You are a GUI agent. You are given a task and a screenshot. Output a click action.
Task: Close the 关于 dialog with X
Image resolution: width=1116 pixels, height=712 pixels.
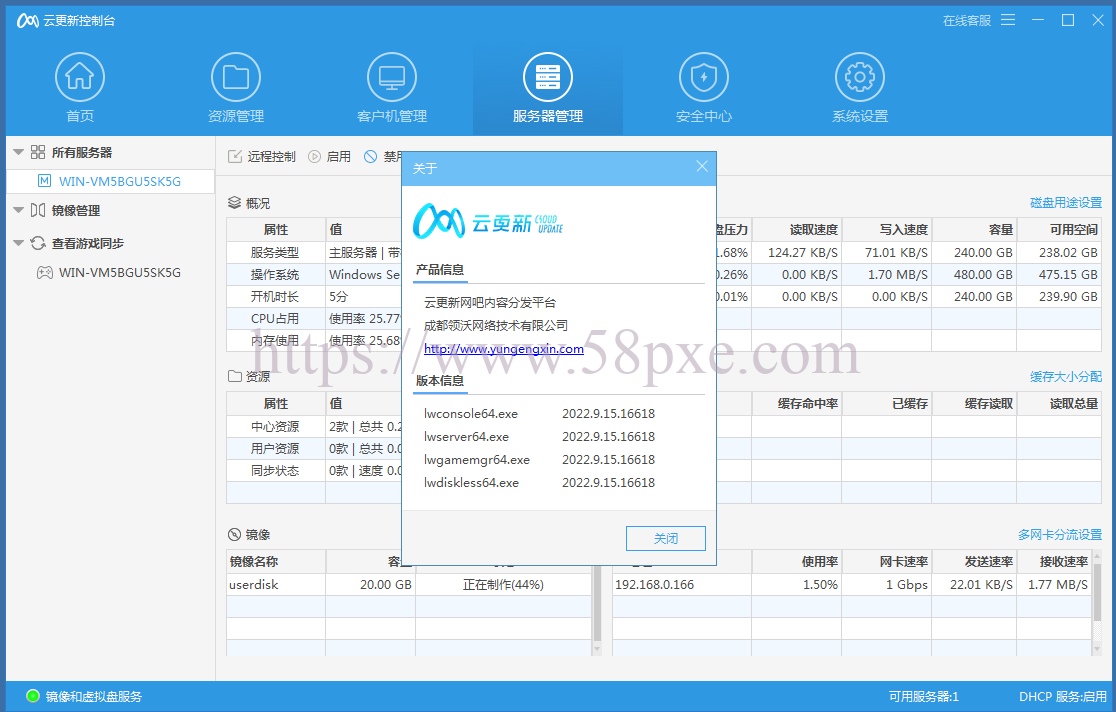[702, 167]
